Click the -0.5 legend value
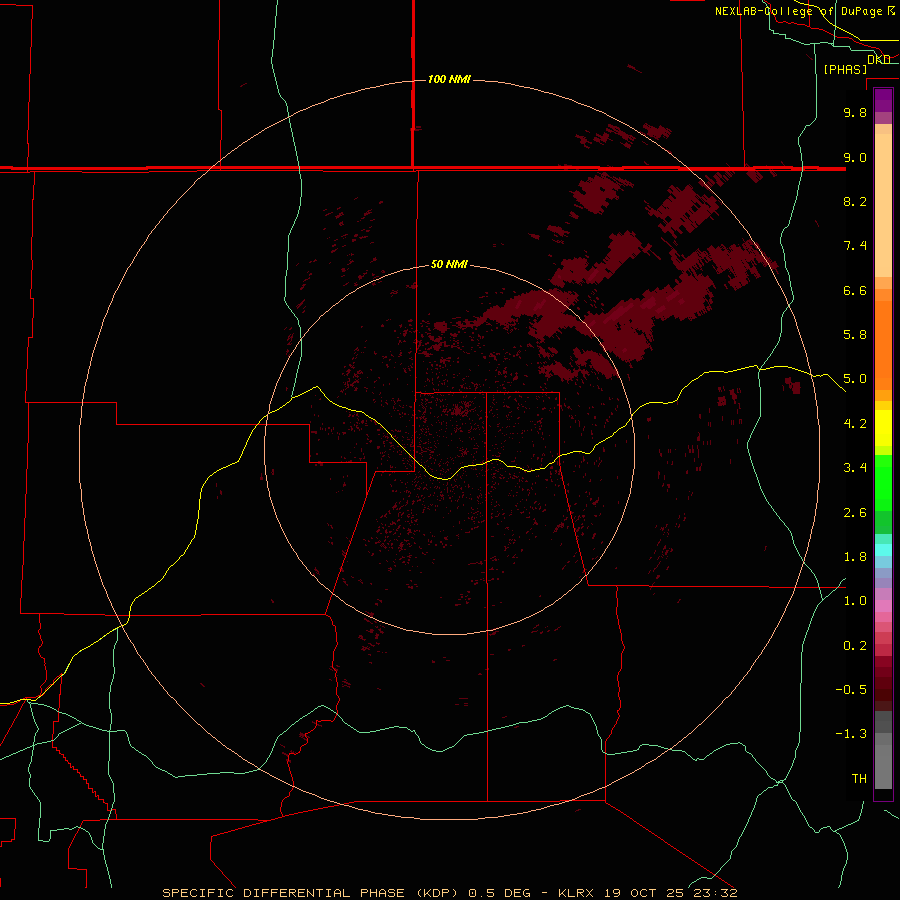The height and width of the screenshot is (900, 900). tap(851, 690)
